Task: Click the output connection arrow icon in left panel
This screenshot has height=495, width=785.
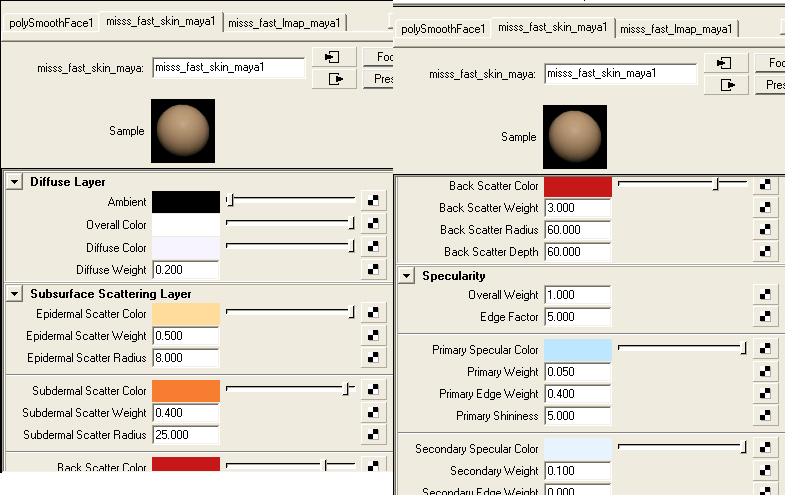Action: click(x=333, y=79)
